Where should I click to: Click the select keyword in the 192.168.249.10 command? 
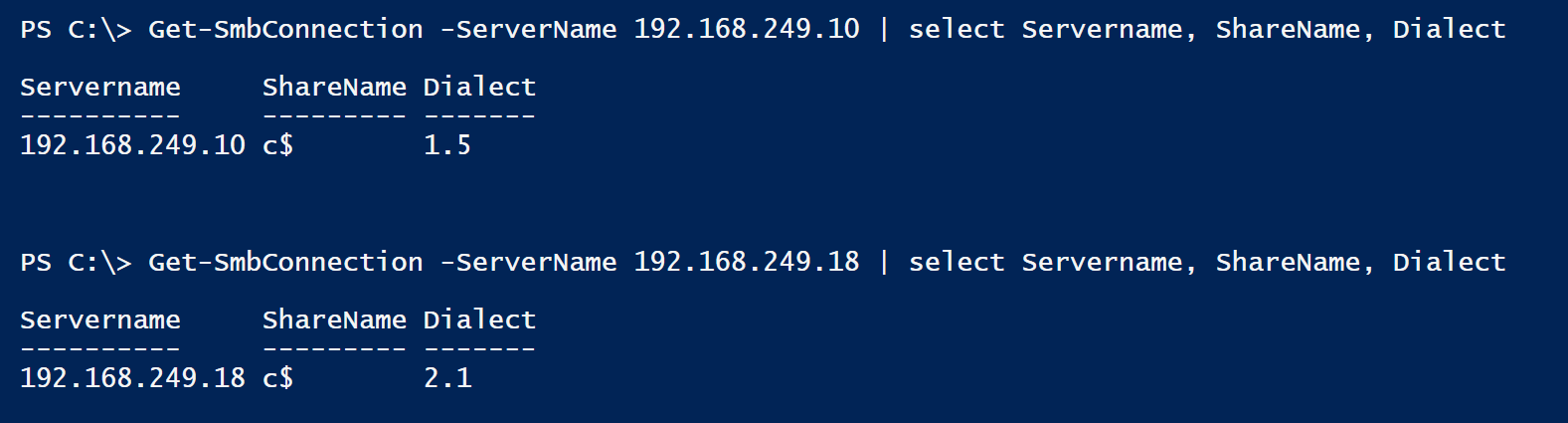pyautogui.click(x=956, y=30)
